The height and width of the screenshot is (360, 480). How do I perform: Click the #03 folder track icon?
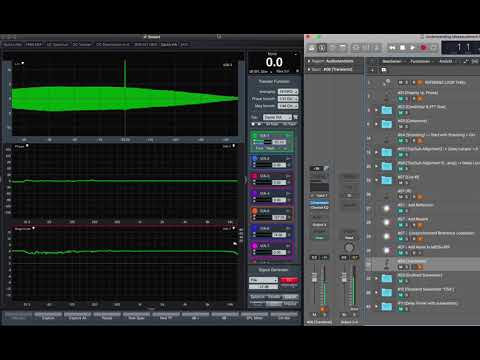387,124
